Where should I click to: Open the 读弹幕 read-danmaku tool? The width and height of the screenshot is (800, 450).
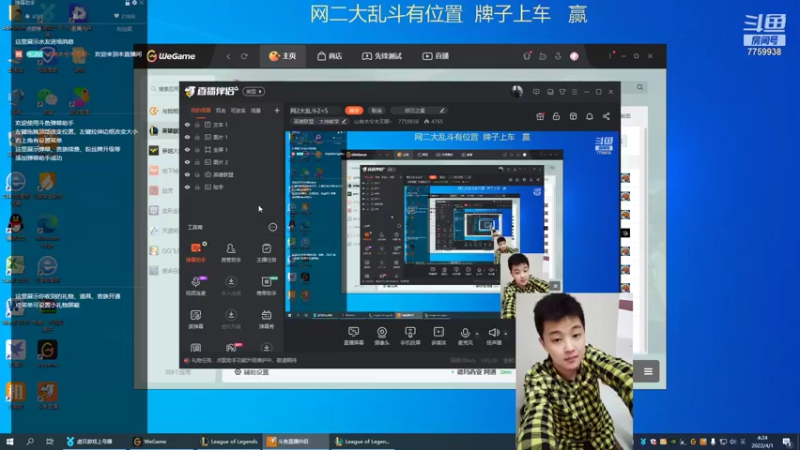[x=195, y=319]
